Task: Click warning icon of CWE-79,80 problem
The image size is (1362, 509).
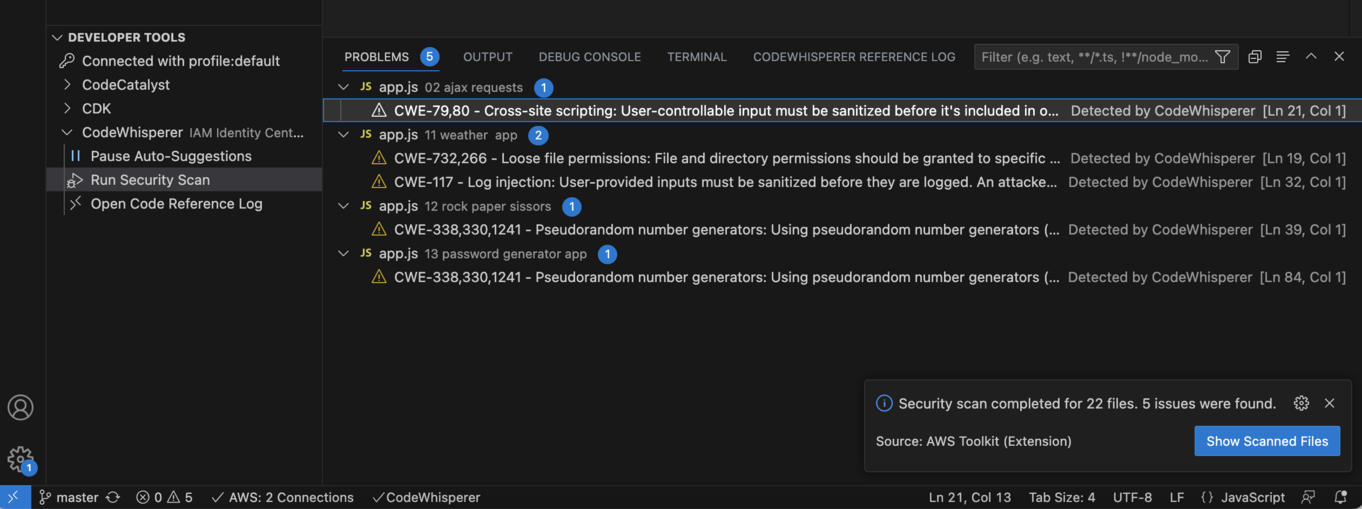Action: 379,111
